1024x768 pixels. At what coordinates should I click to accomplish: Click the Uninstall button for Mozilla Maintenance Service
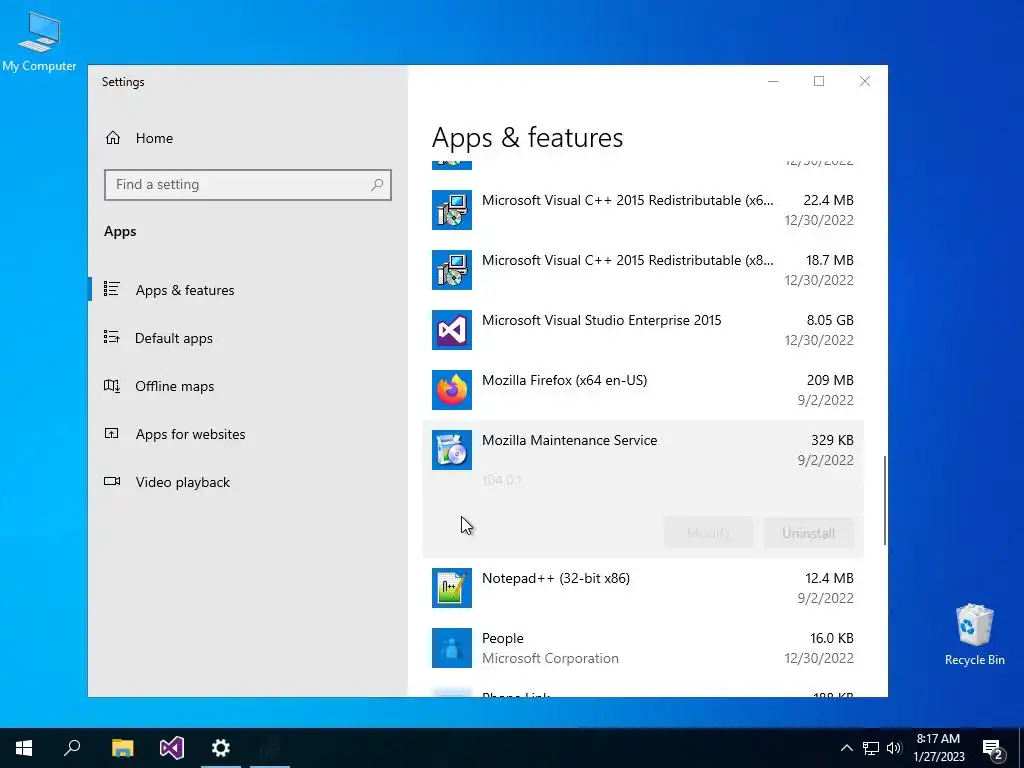click(x=808, y=533)
